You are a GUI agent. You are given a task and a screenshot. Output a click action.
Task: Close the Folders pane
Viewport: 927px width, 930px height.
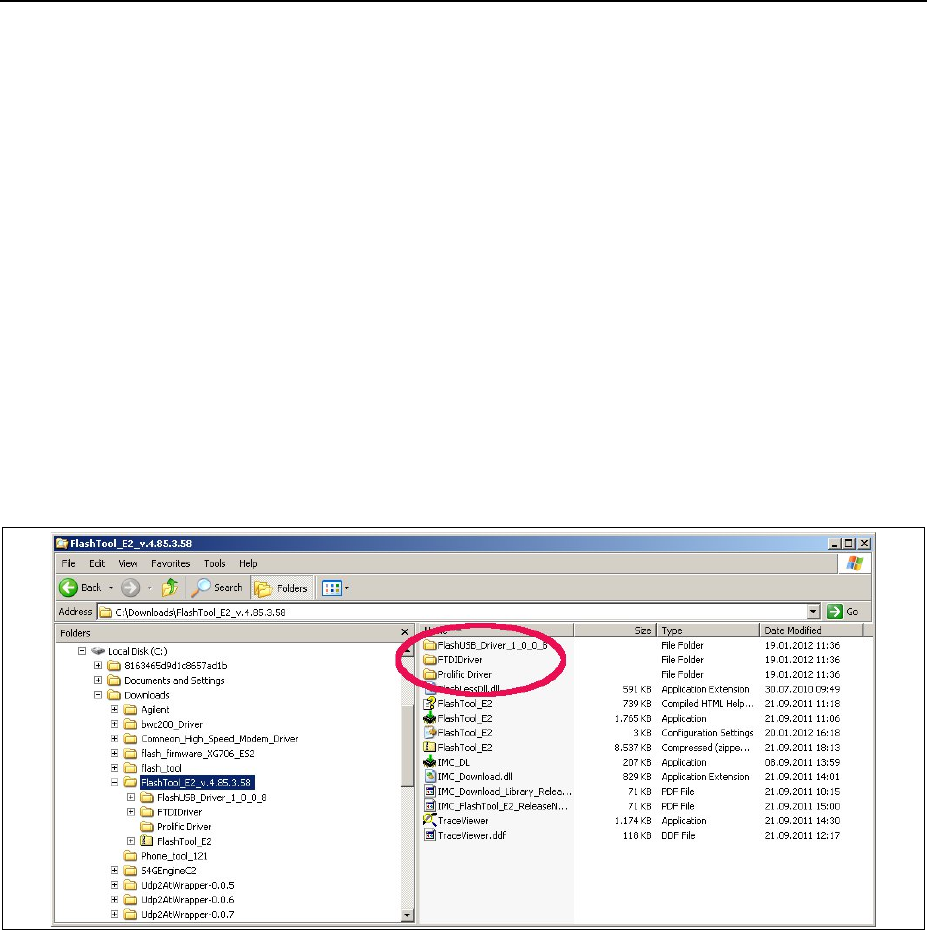[x=404, y=632]
